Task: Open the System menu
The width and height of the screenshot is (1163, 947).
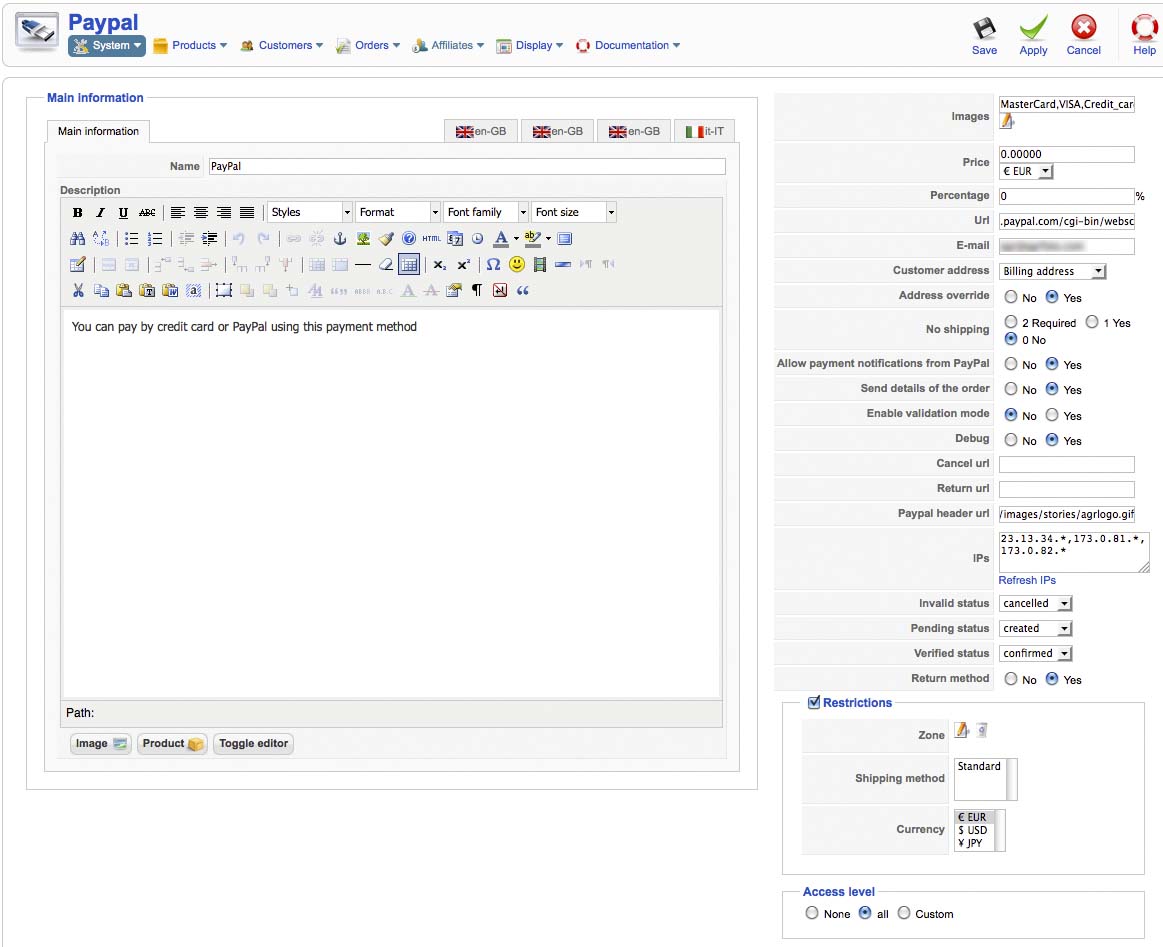Action: 107,46
